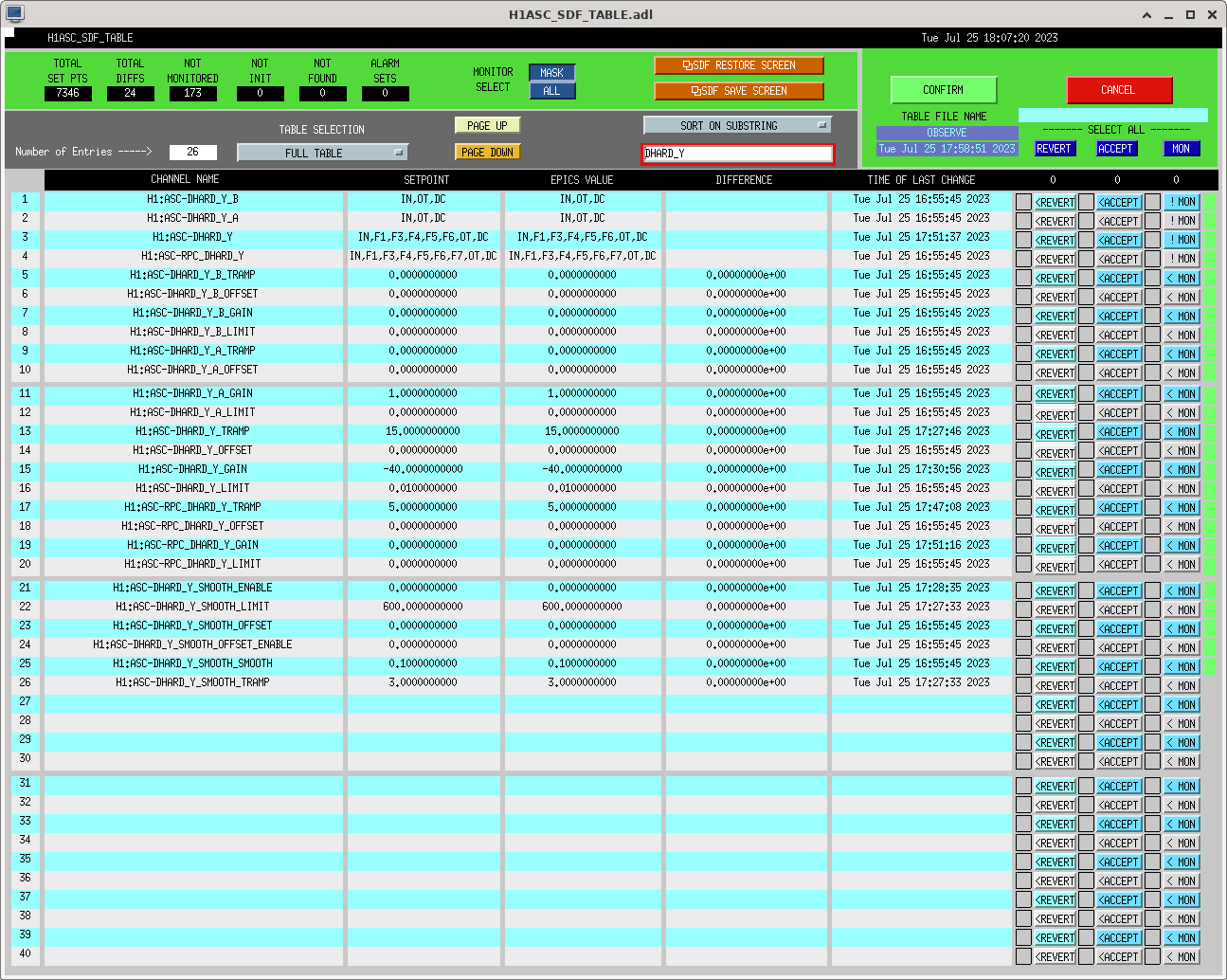Open the window menu icon in title bar
1227x980 pixels.
coord(14,13)
